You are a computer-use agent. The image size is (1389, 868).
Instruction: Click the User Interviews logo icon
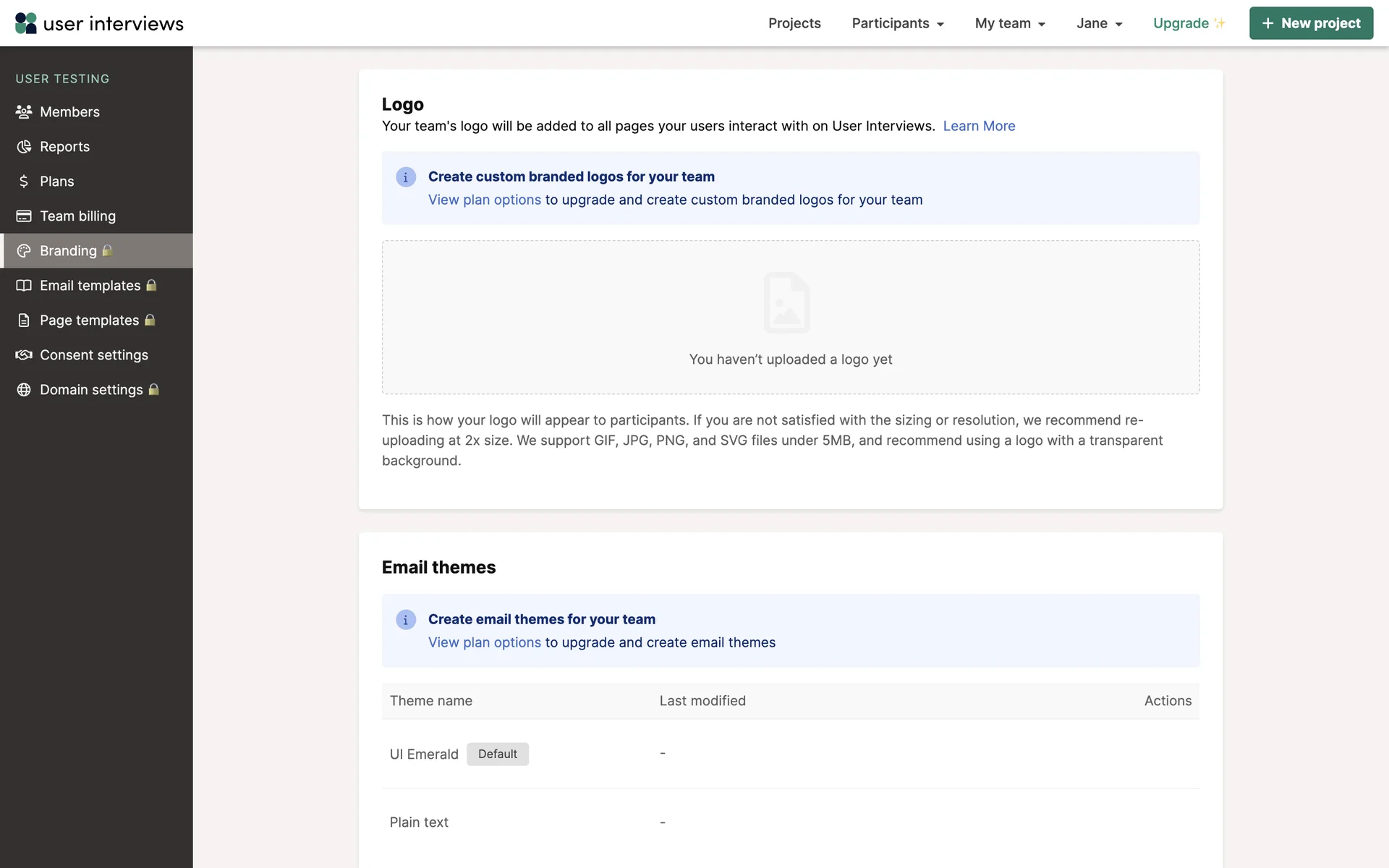tap(26, 23)
